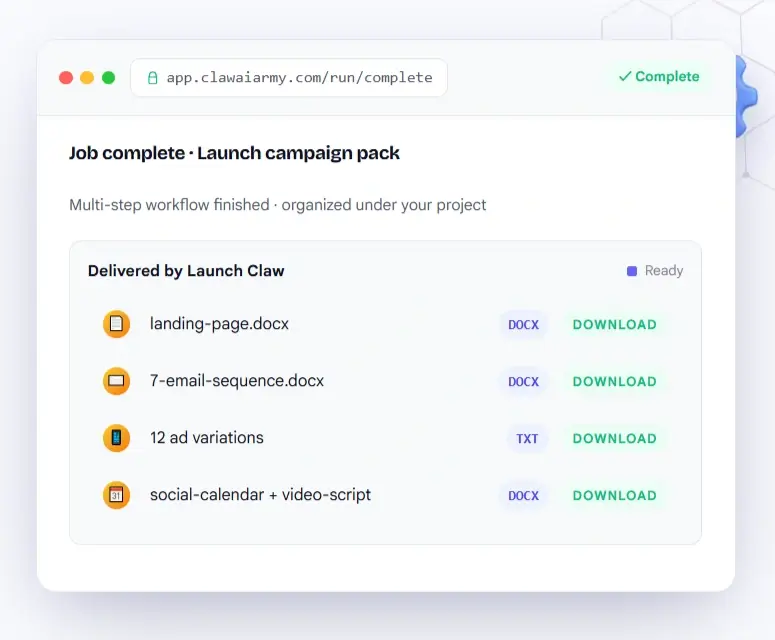The width and height of the screenshot is (775, 640).
Task: Select the social-calendar + video-script label
Action: tap(260, 494)
